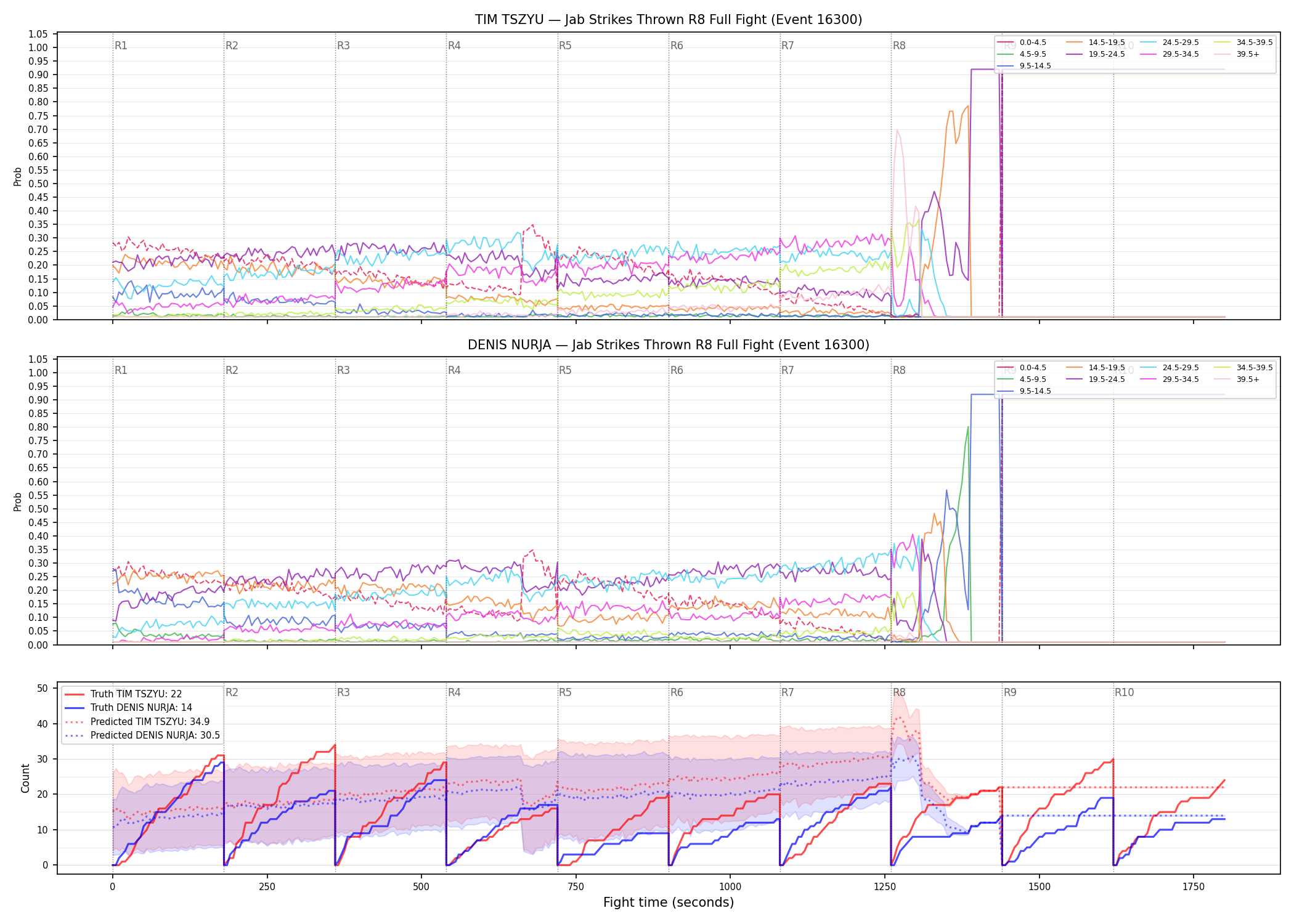Click the '1000' tick on the fight time axis
The image size is (1294, 924).
tap(730, 887)
